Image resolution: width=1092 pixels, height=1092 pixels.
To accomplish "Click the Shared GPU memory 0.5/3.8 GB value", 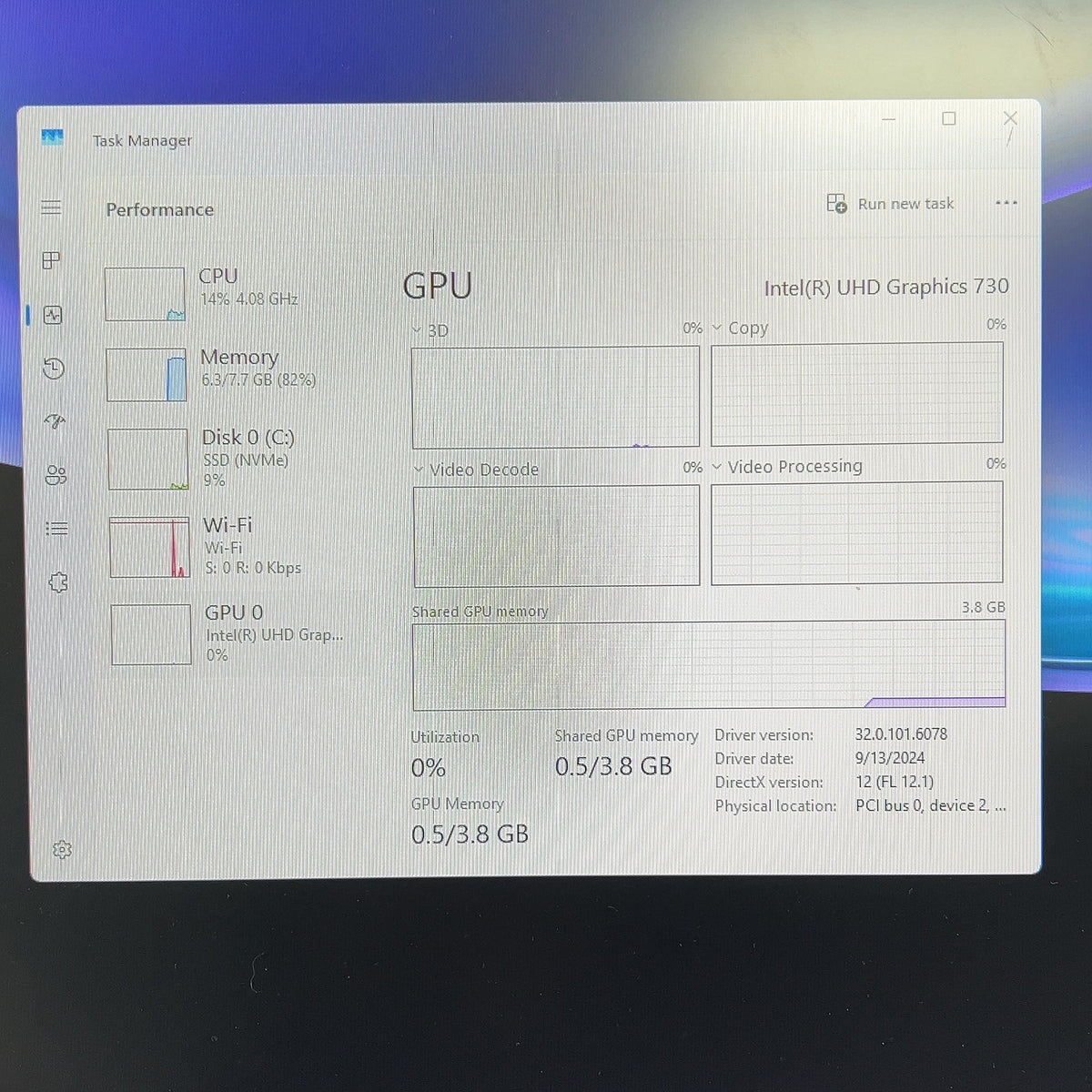I will 613,766.
